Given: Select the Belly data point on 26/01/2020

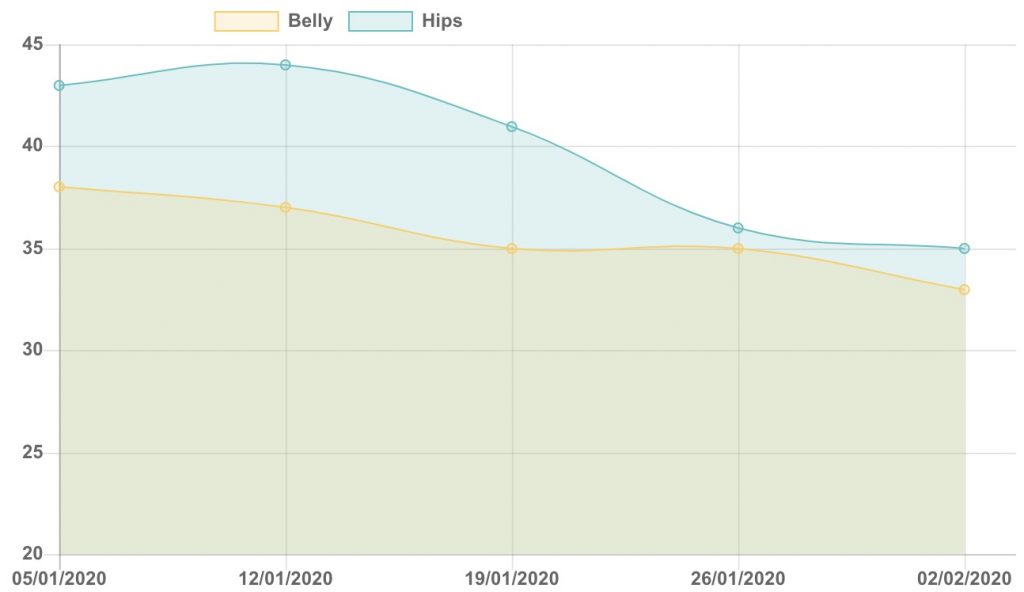Looking at the screenshot, I should (x=738, y=248).
